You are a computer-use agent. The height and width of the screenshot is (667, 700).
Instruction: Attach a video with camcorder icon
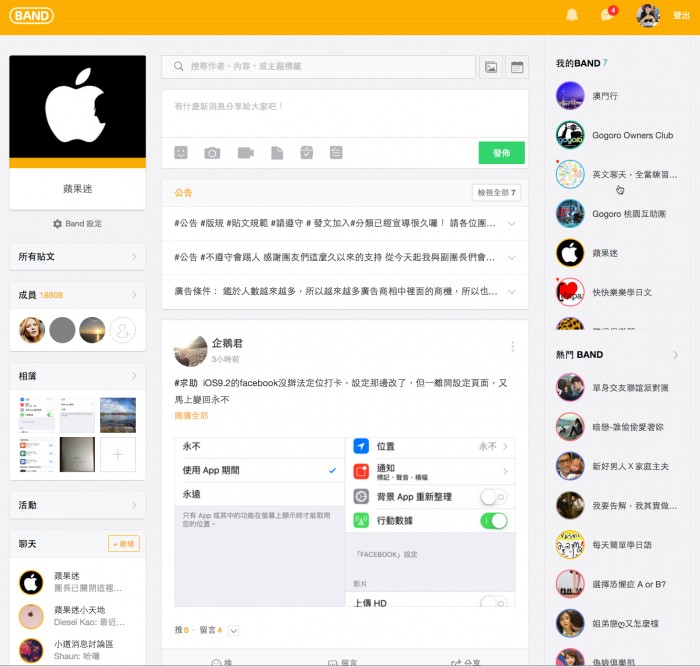246,153
